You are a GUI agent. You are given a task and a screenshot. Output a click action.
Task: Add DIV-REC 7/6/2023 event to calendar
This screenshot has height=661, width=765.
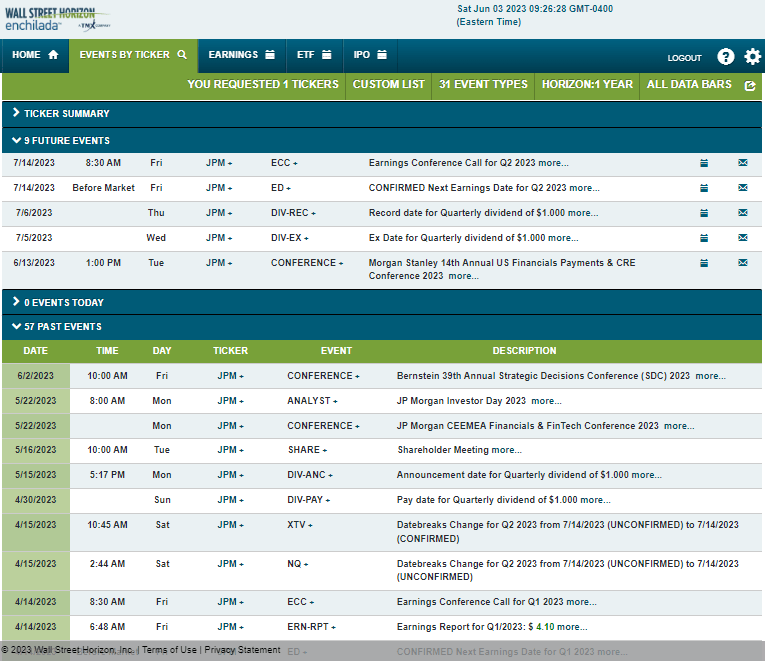[x=704, y=213]
